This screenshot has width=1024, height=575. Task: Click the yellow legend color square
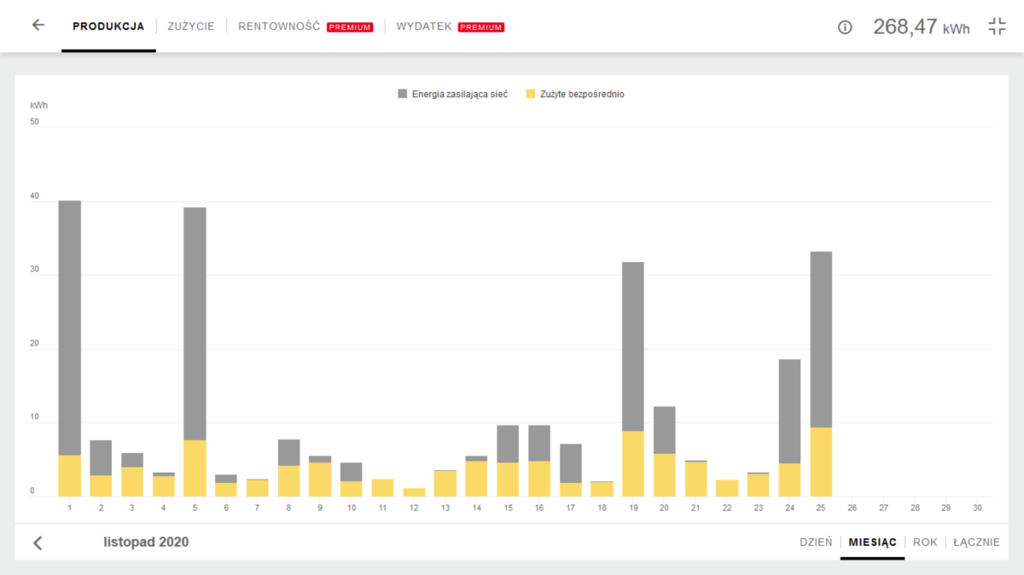(x=531, y=94)
